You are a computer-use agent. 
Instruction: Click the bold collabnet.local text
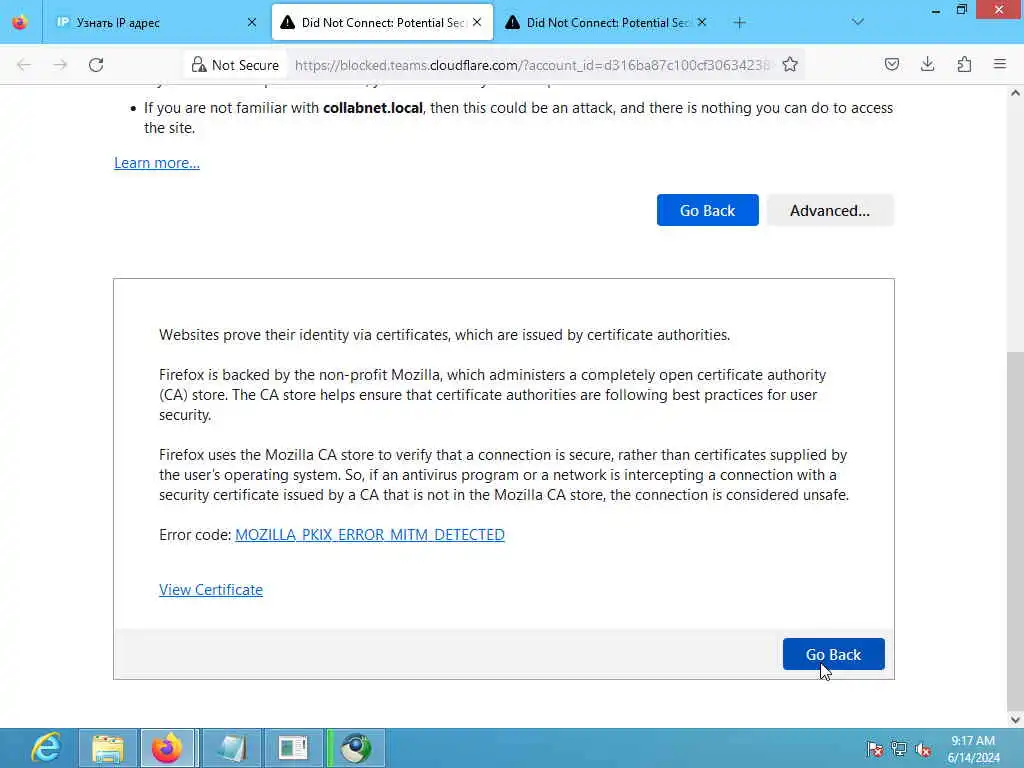(373, 108)
